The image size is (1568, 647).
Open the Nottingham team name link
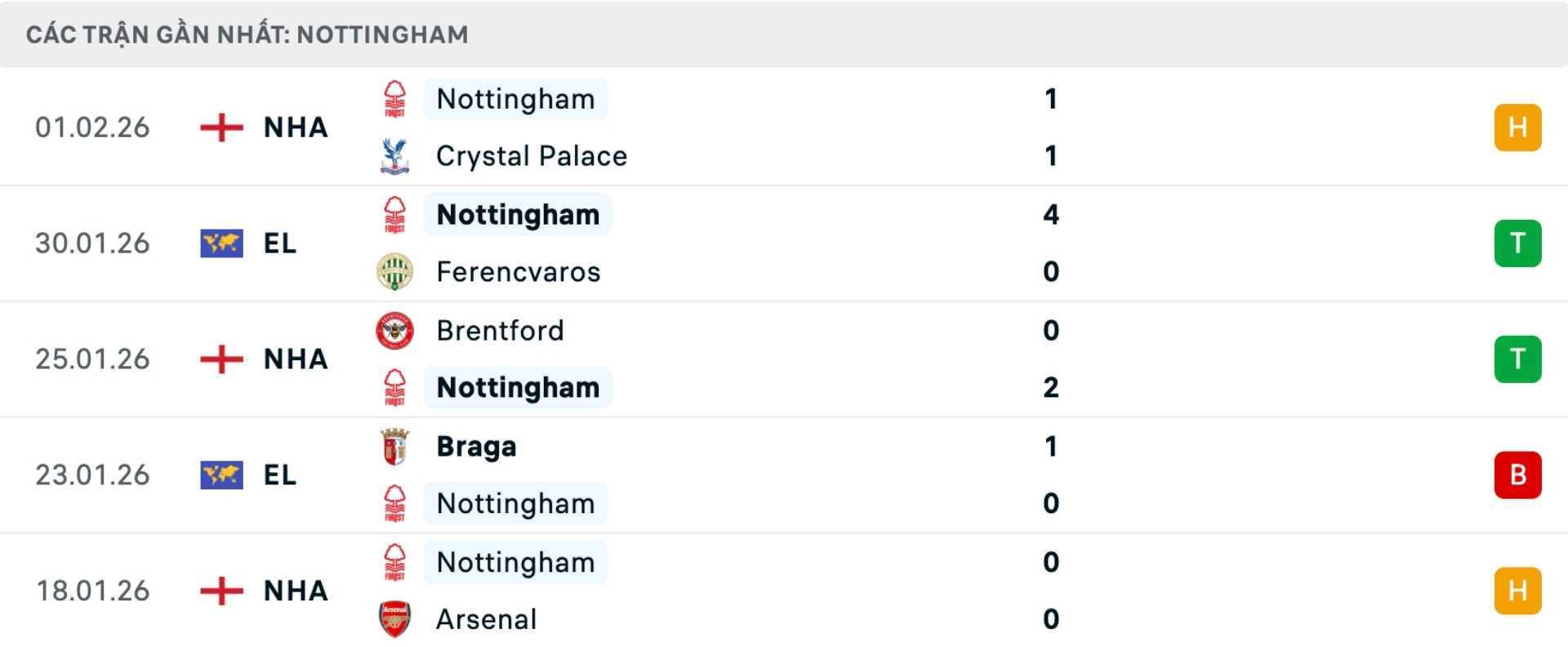(515, 99)
